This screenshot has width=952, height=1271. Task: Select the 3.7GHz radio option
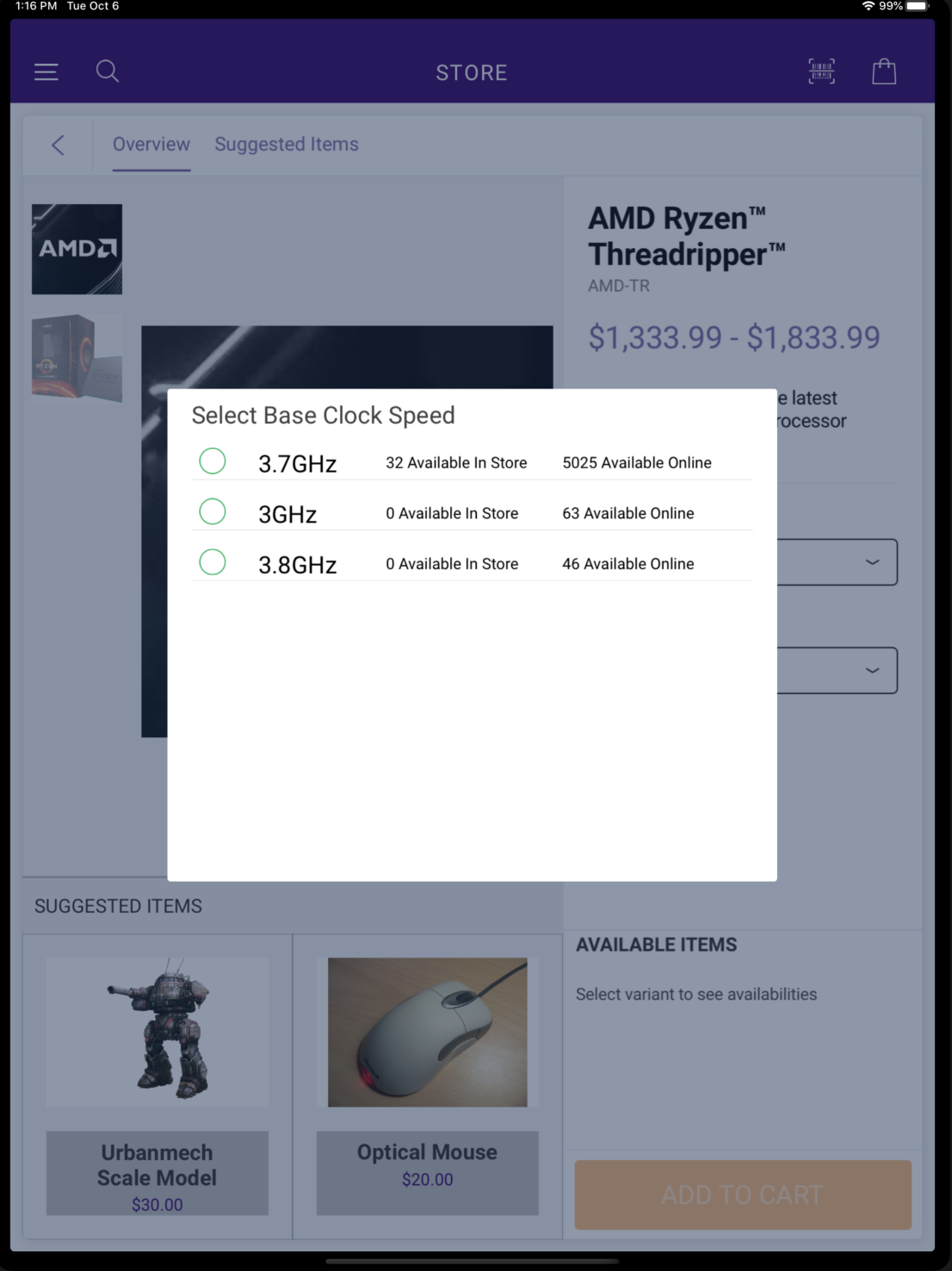tap(213, 462)
